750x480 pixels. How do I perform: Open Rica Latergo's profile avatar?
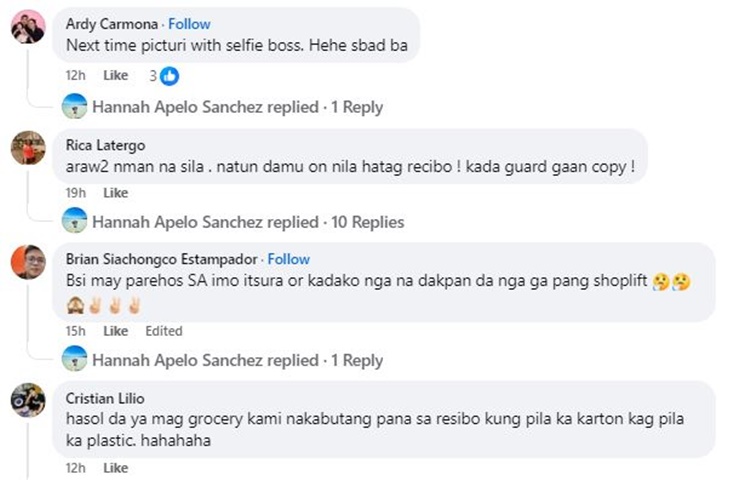click(x=27, y=147)
